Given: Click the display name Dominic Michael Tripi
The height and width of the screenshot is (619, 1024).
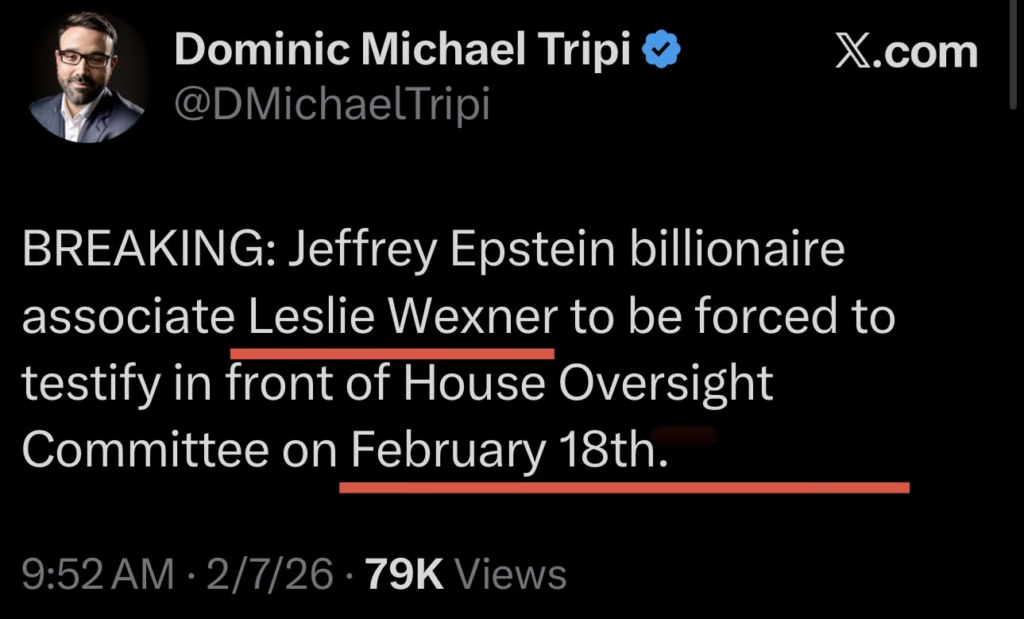Looking at the screenshot, I should coord(402,51).
